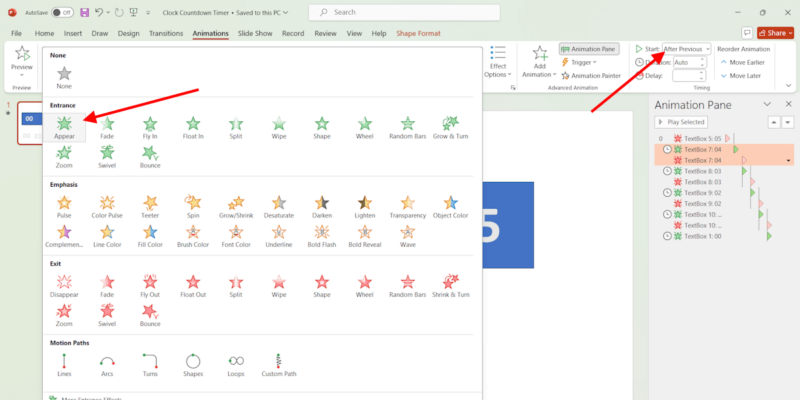800x400 pixels.
Task: Select the Wave emphasis animation
Action: (407, 236)
